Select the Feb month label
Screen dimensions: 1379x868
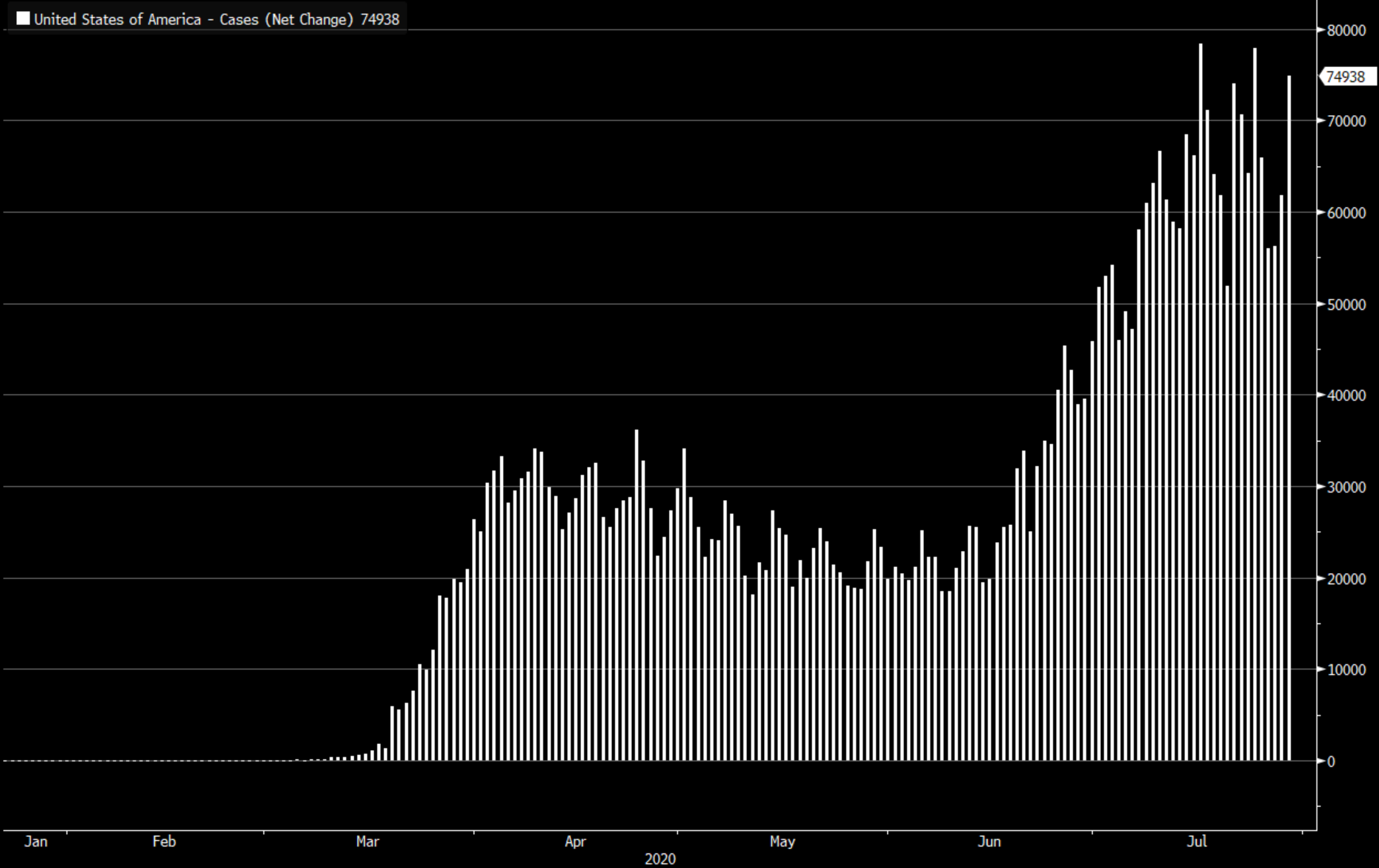tap(164, 841)
